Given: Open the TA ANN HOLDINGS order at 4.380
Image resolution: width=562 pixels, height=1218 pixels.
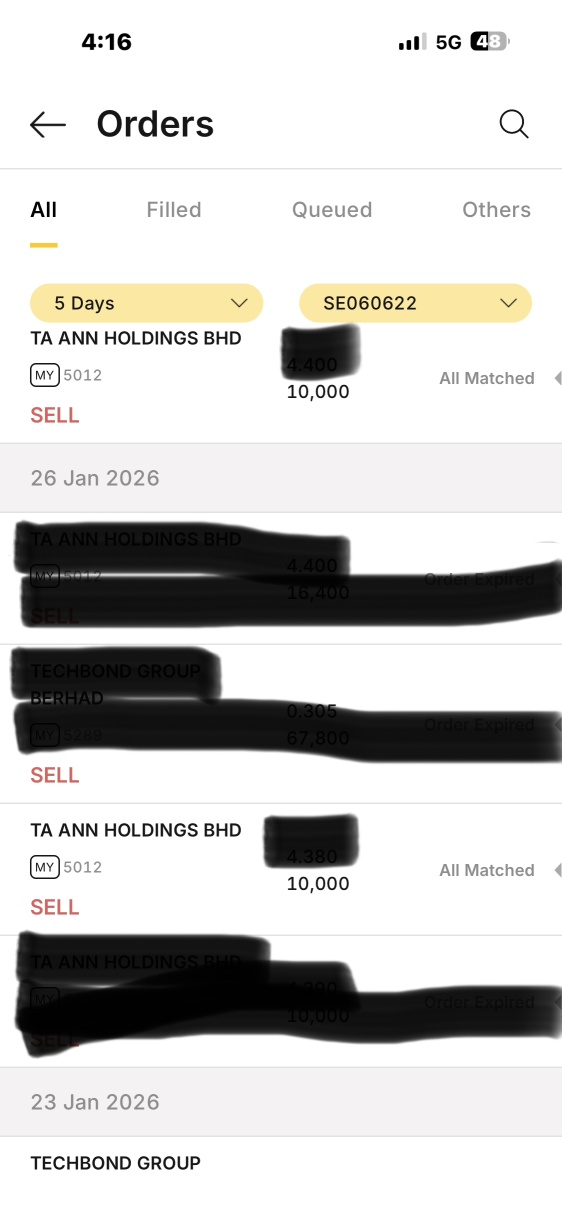Looking at the screenshot, I should (281, 869).
